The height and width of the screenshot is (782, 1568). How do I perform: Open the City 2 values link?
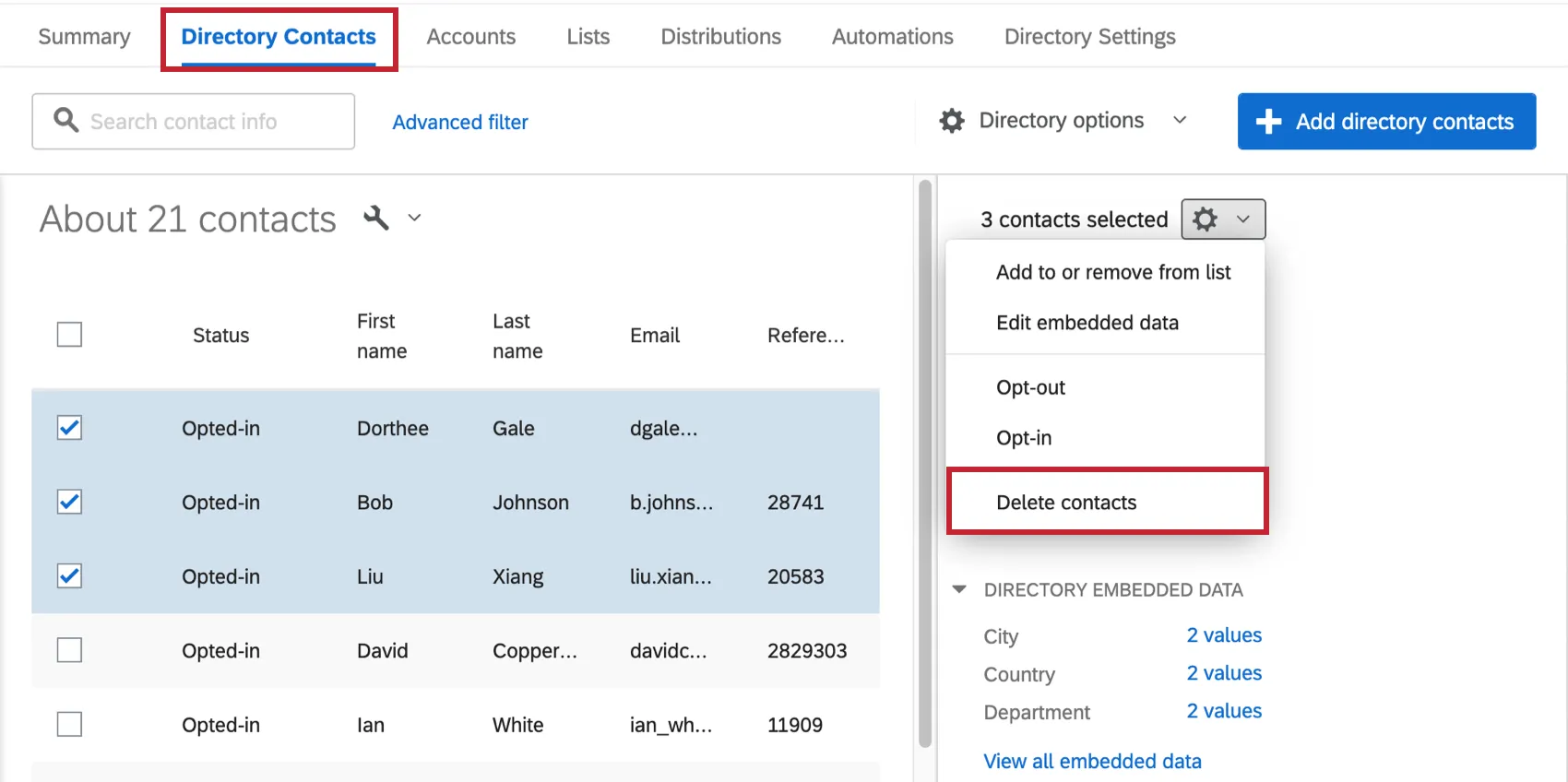(1224, 635)
